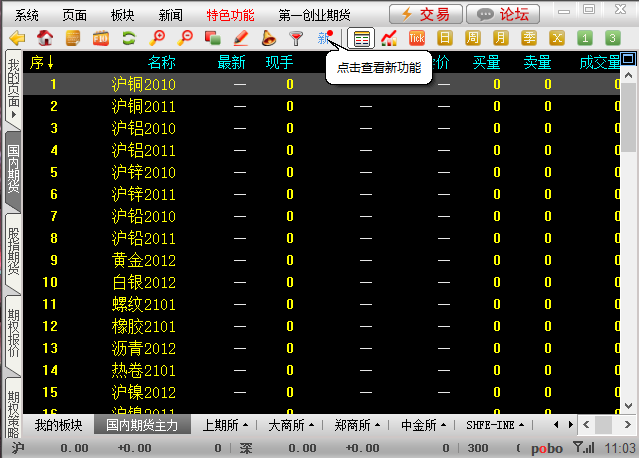Expand the 郑商所 exchange tab dropdown
Viewport: 639px width, 458px height.
click(x=357, y=425)
